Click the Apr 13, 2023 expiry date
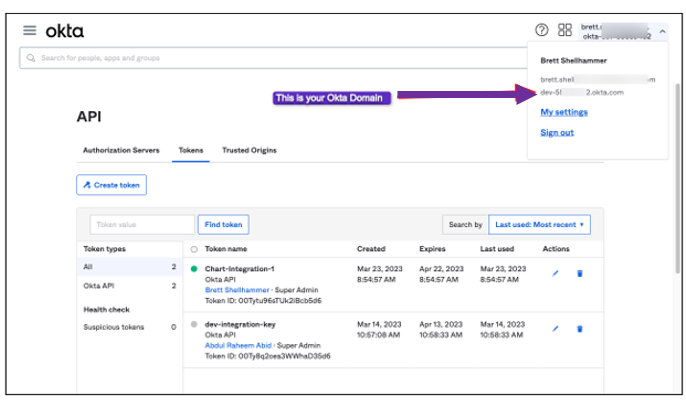 coord(441,324)
